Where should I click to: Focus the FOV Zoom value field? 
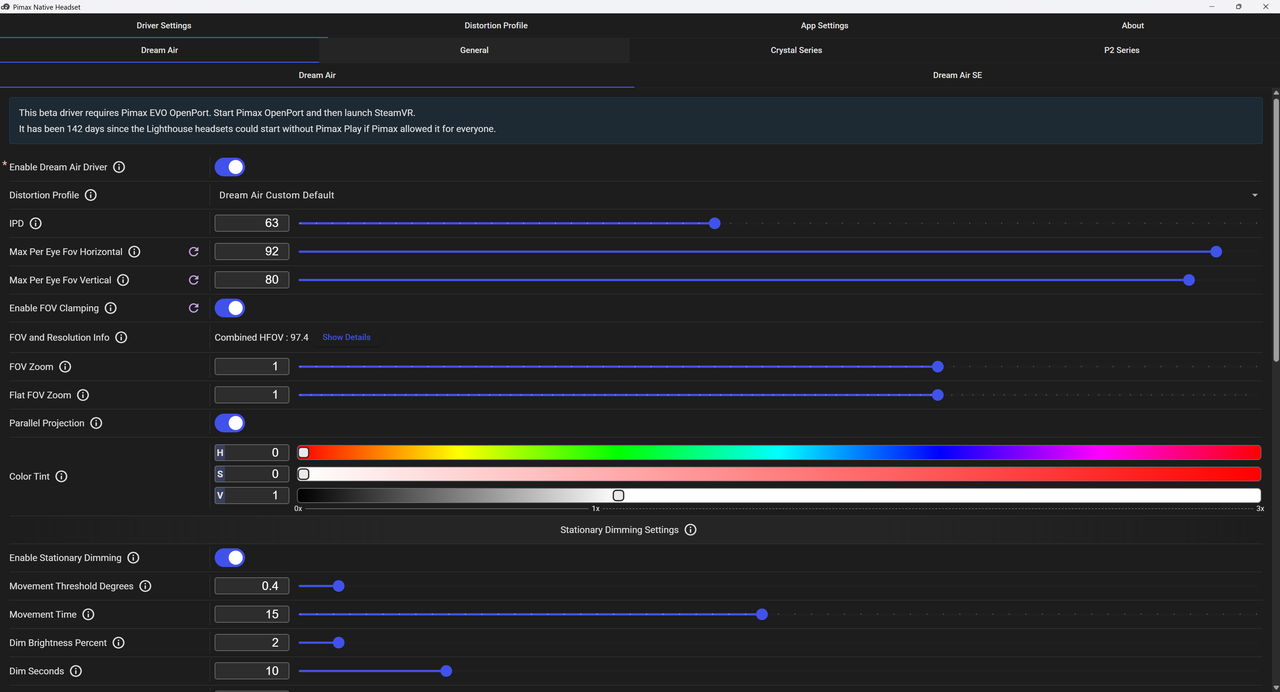tap(252, 367)
